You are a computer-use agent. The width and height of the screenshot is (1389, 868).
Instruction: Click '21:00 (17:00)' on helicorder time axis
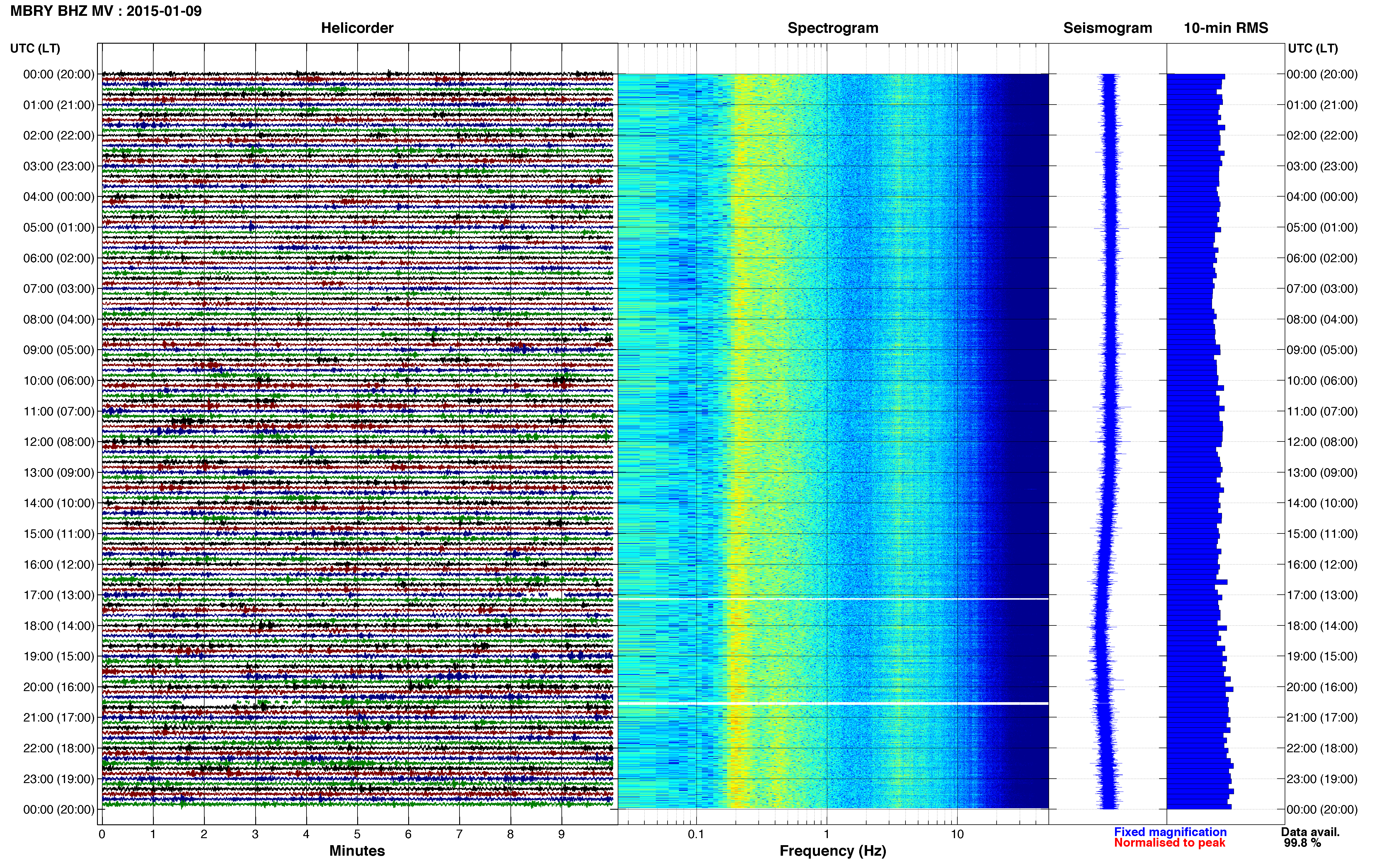tap(59, 718)
